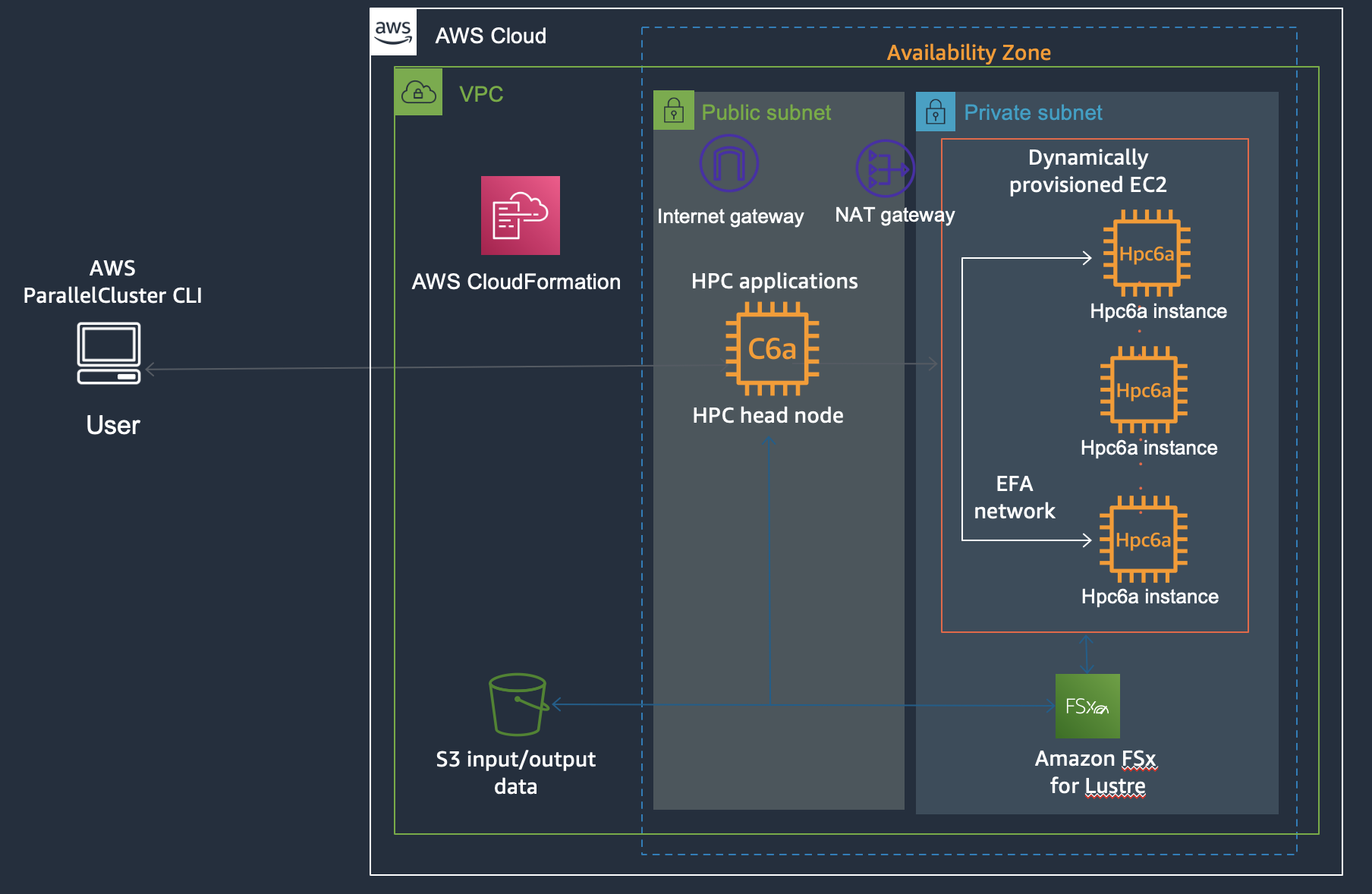The width and height of the screenshot is (1372, 894).
Task: Click the bottom Hpc6a chip near EFA network
Action: point(1144,540)
